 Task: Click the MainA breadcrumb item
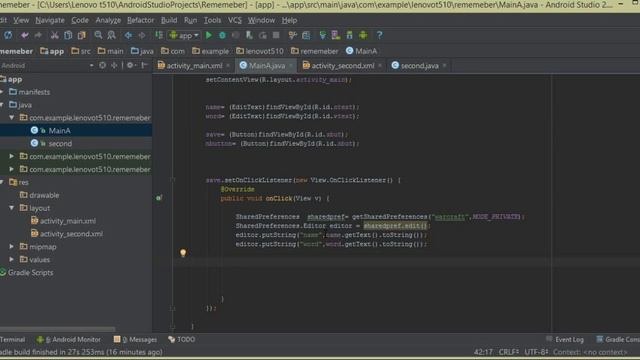click(361, 51)
